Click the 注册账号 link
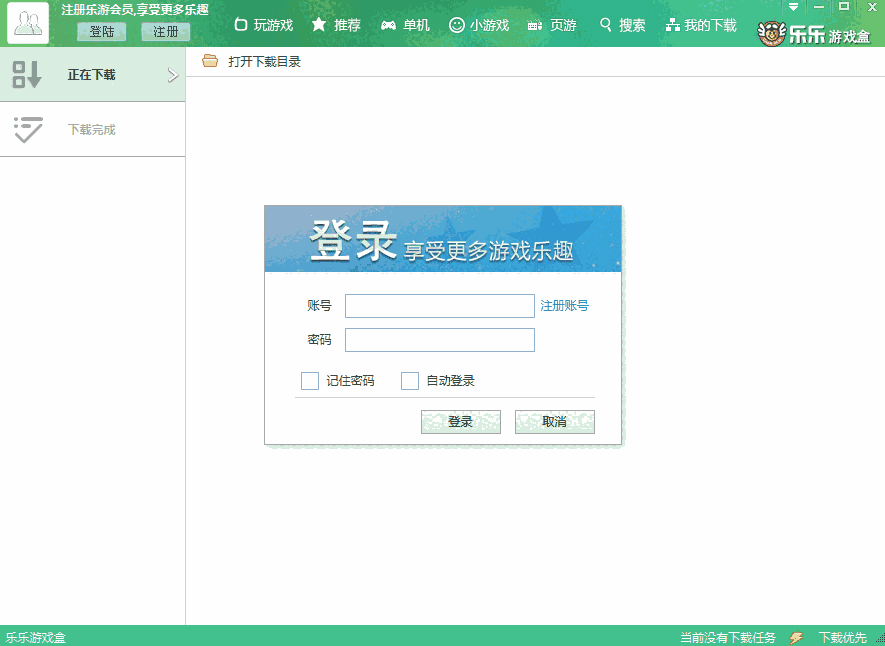885x646 pixels. pos(564,306)
